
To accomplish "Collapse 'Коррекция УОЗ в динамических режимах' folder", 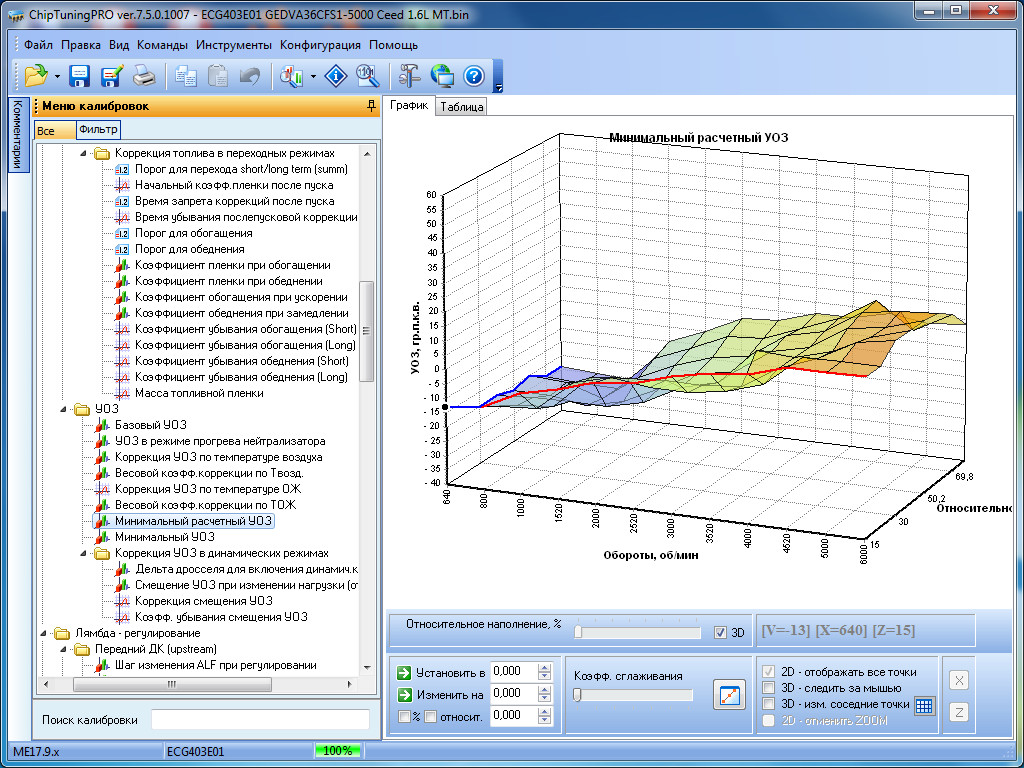I will tap(84, 553).
